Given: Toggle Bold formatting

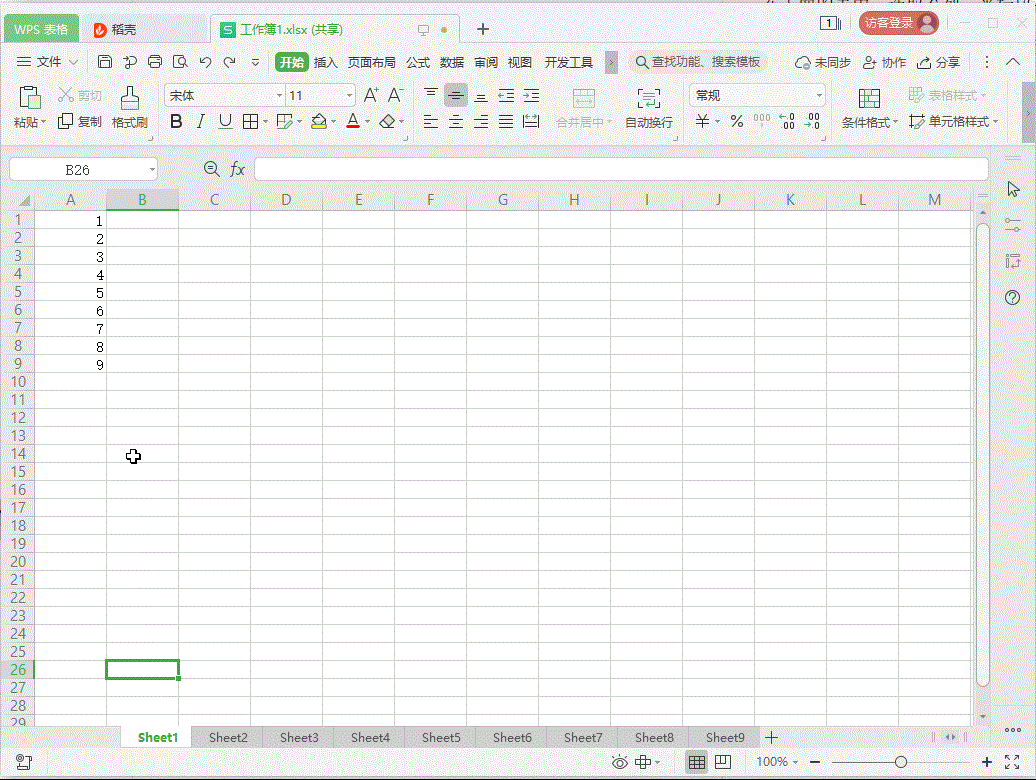Looking at the screenshot, I should tap(176, 122).
